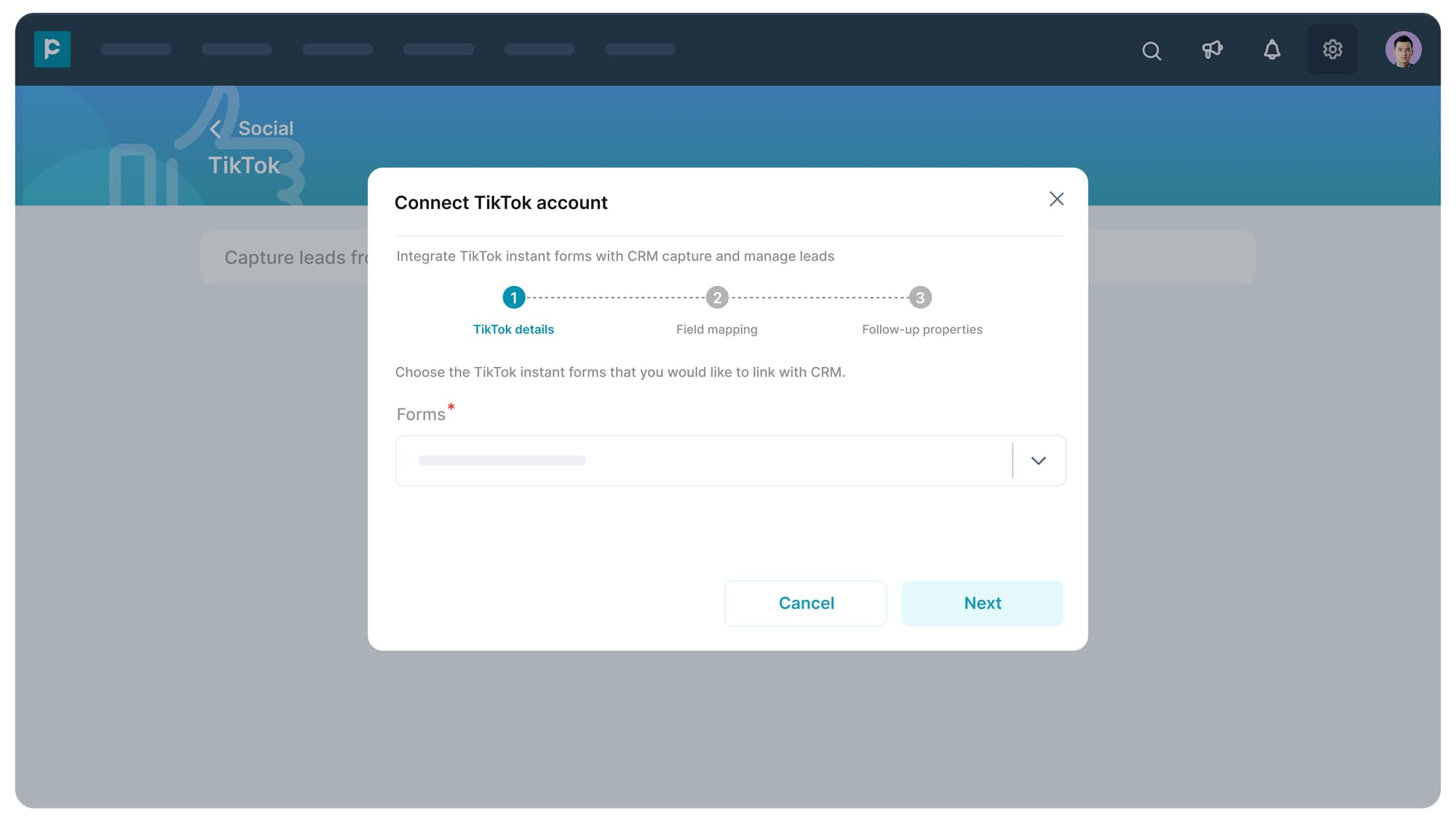Open the announcements megaphone icon
Image resolution: width=1456 pixels, height=819 pixels.
coord(1212,50)
